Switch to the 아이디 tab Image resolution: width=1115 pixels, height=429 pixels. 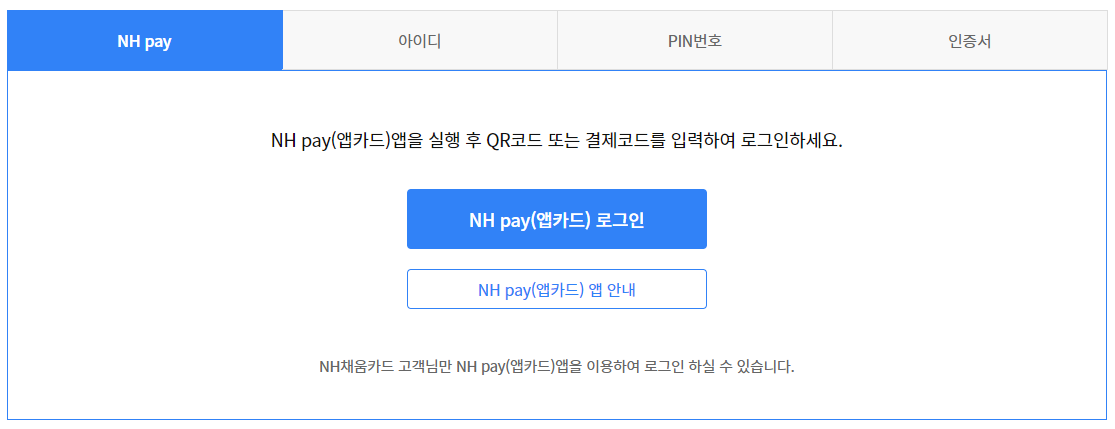pos(420,41)
